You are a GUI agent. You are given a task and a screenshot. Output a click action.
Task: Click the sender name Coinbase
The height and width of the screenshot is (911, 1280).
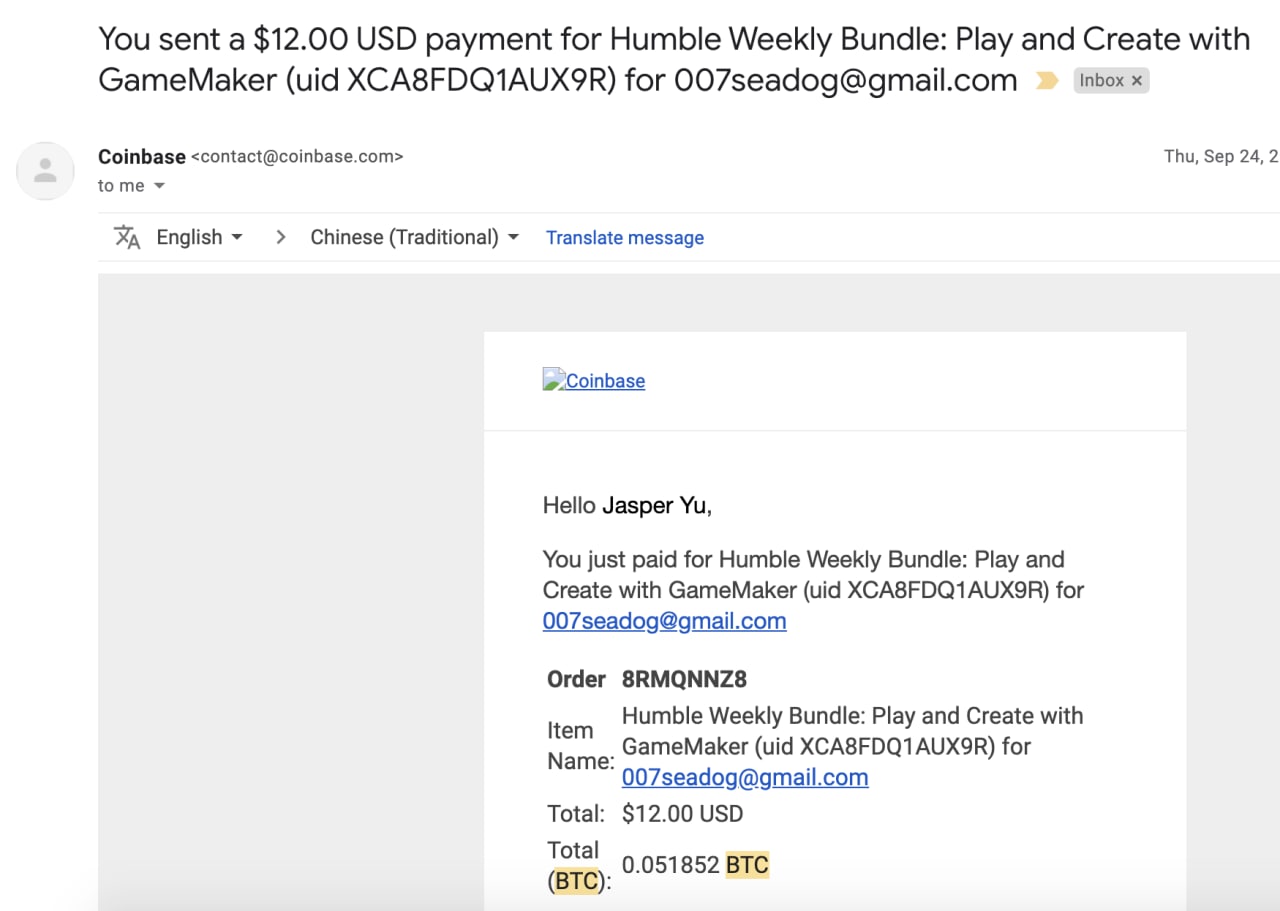(x=142, y=156)
